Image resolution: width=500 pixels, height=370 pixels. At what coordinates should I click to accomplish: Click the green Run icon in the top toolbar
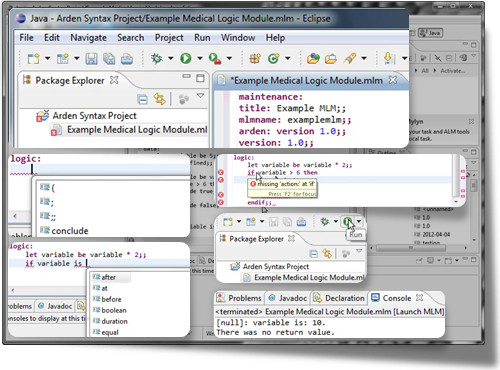(x=186, y=58)
